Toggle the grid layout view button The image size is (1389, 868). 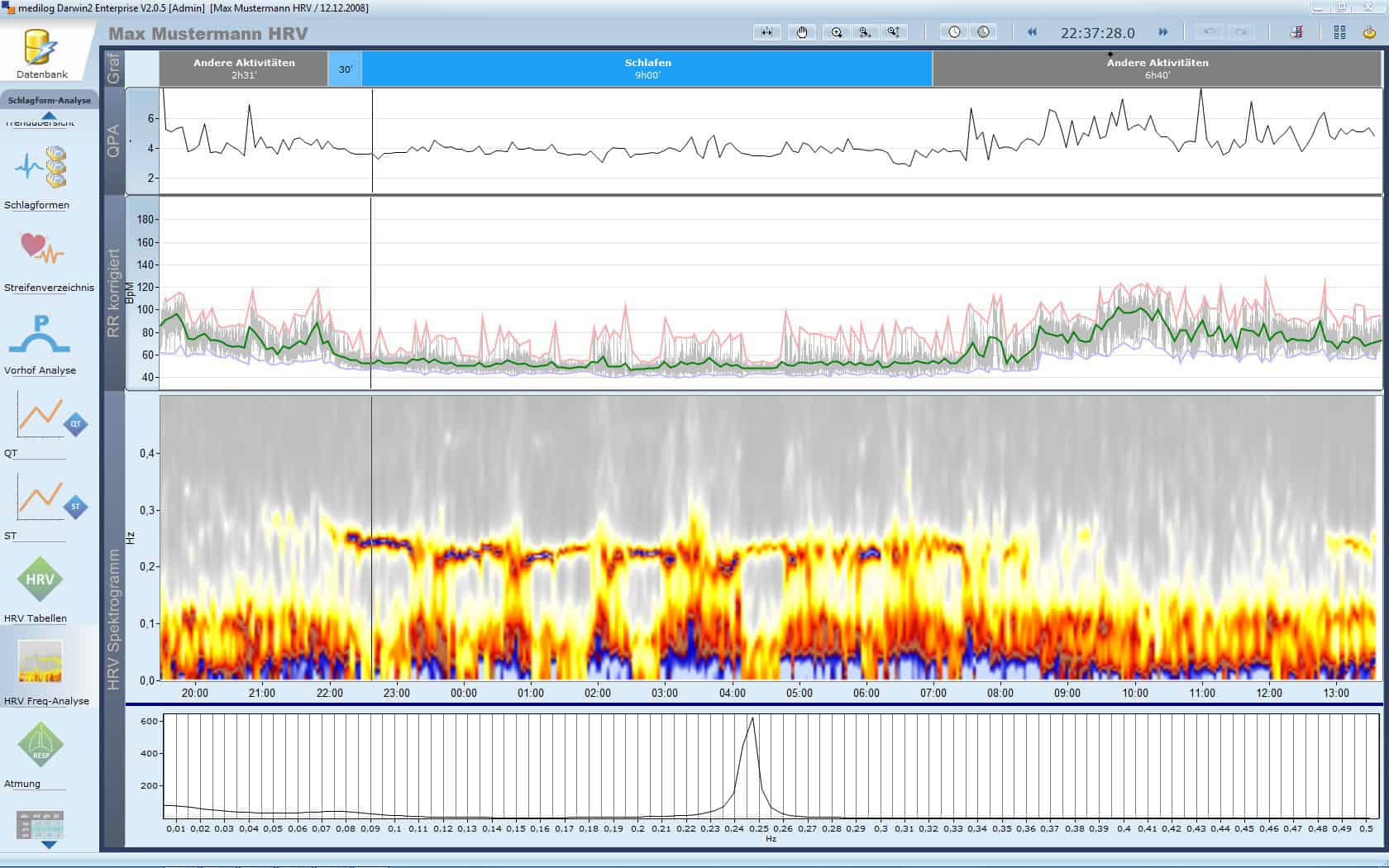pyautogui.click(x=1339, y=32)
